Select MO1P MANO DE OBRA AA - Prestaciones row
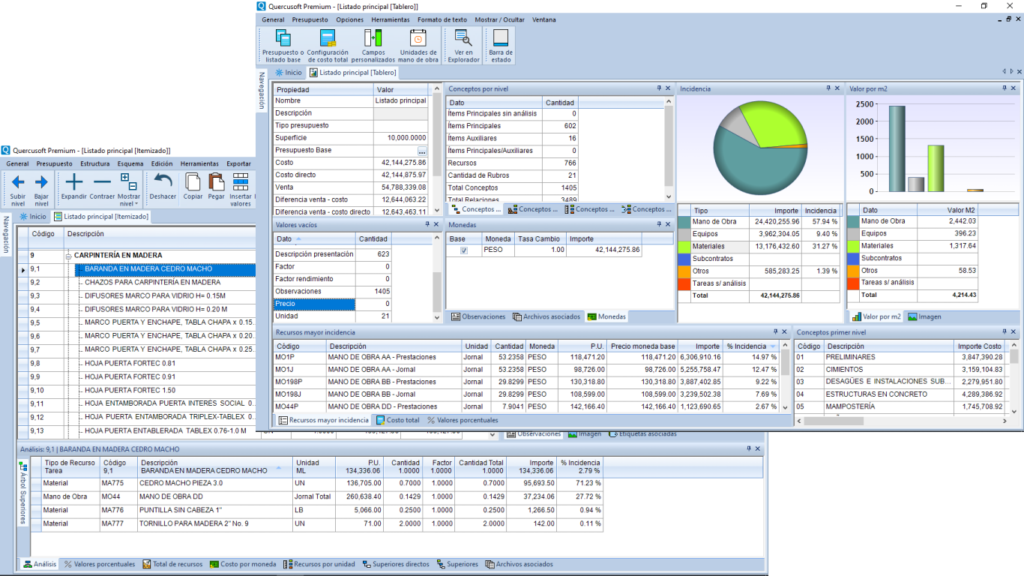 pos(526,358)
